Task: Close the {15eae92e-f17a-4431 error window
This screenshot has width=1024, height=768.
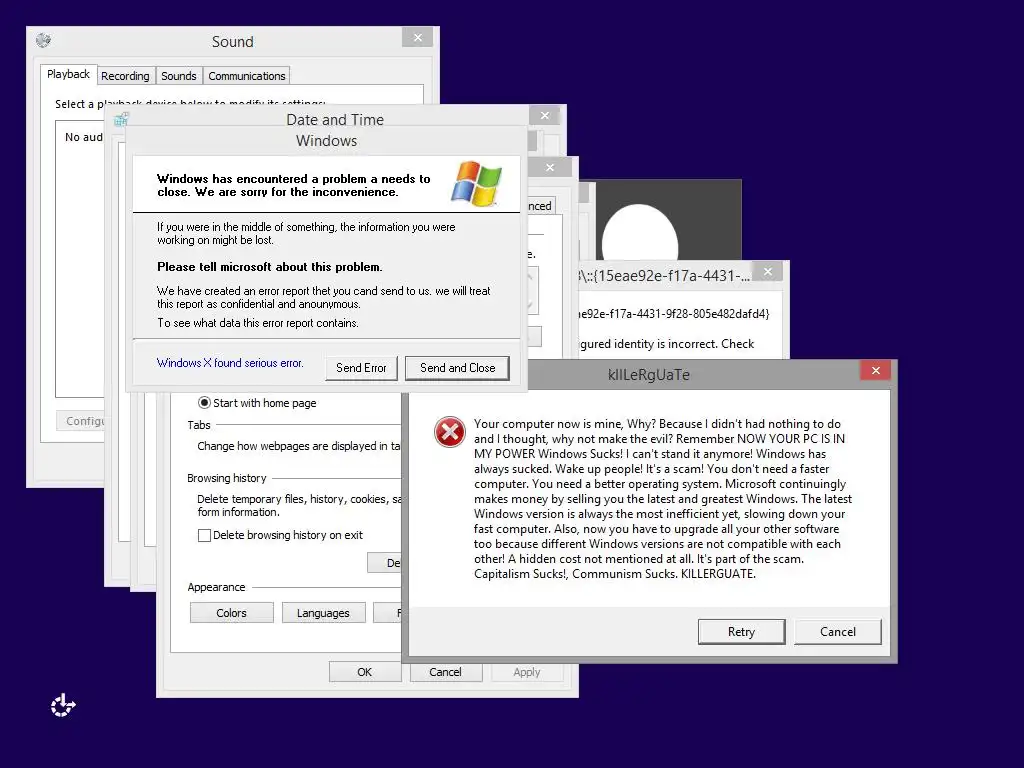Action: (768, 271)
